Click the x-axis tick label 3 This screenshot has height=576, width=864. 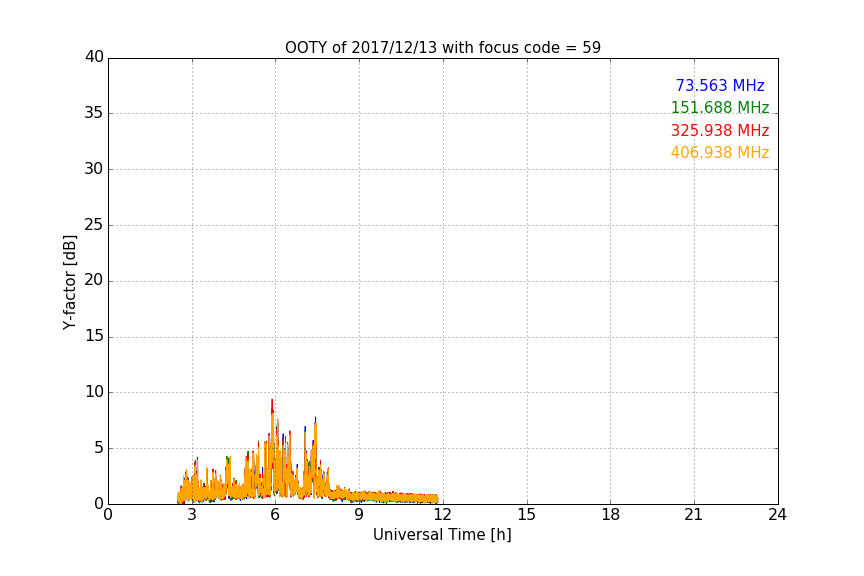coord(192,515)
